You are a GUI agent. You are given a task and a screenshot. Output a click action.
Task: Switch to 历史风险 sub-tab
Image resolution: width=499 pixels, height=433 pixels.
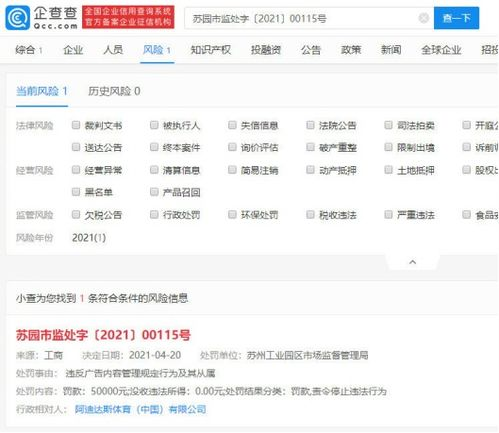coord(114,91)
